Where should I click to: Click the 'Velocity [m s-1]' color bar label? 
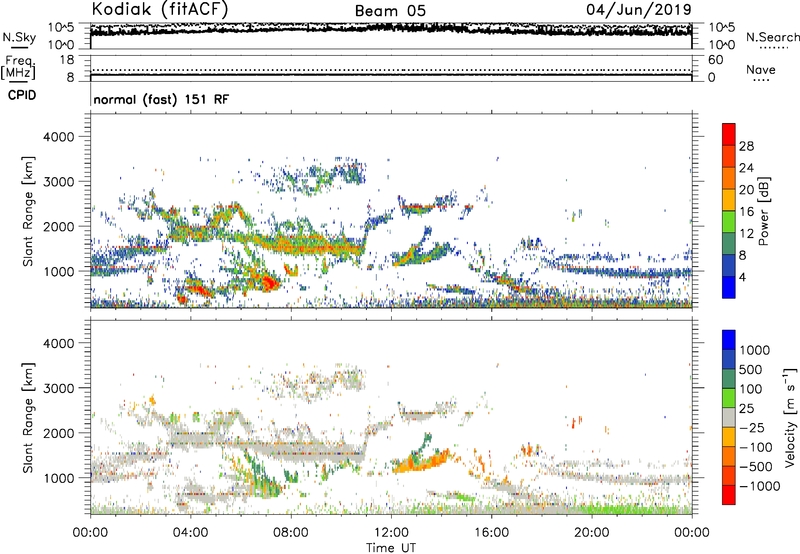tap(790, 417)
